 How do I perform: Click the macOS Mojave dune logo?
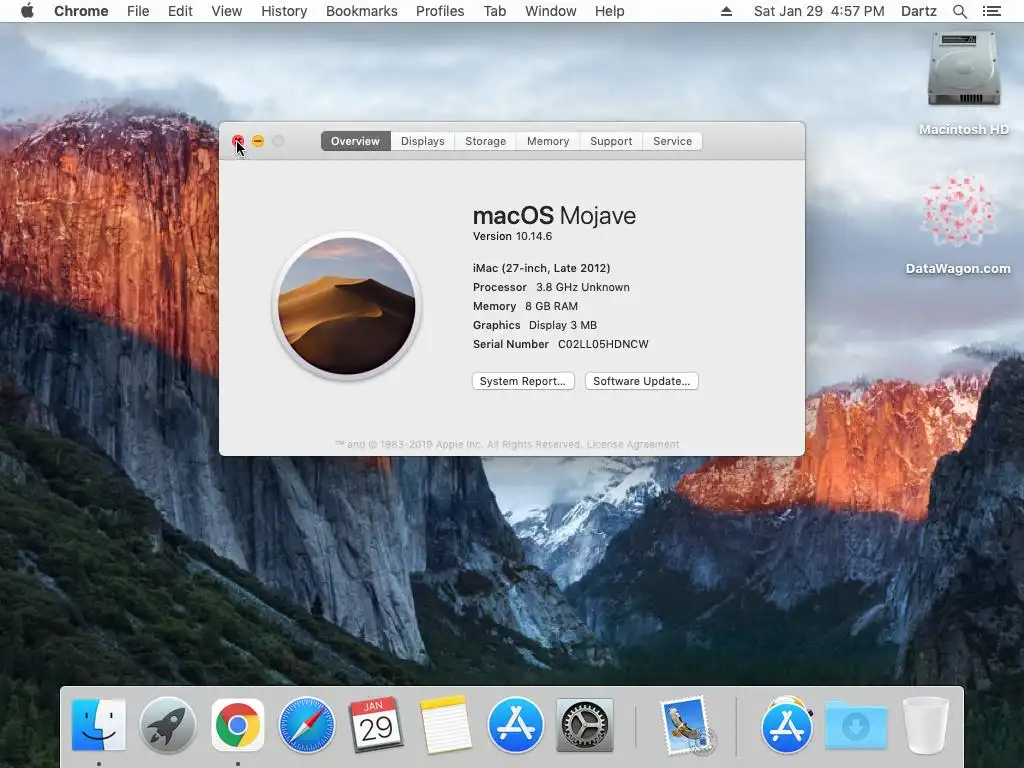[x=347, y=306]
